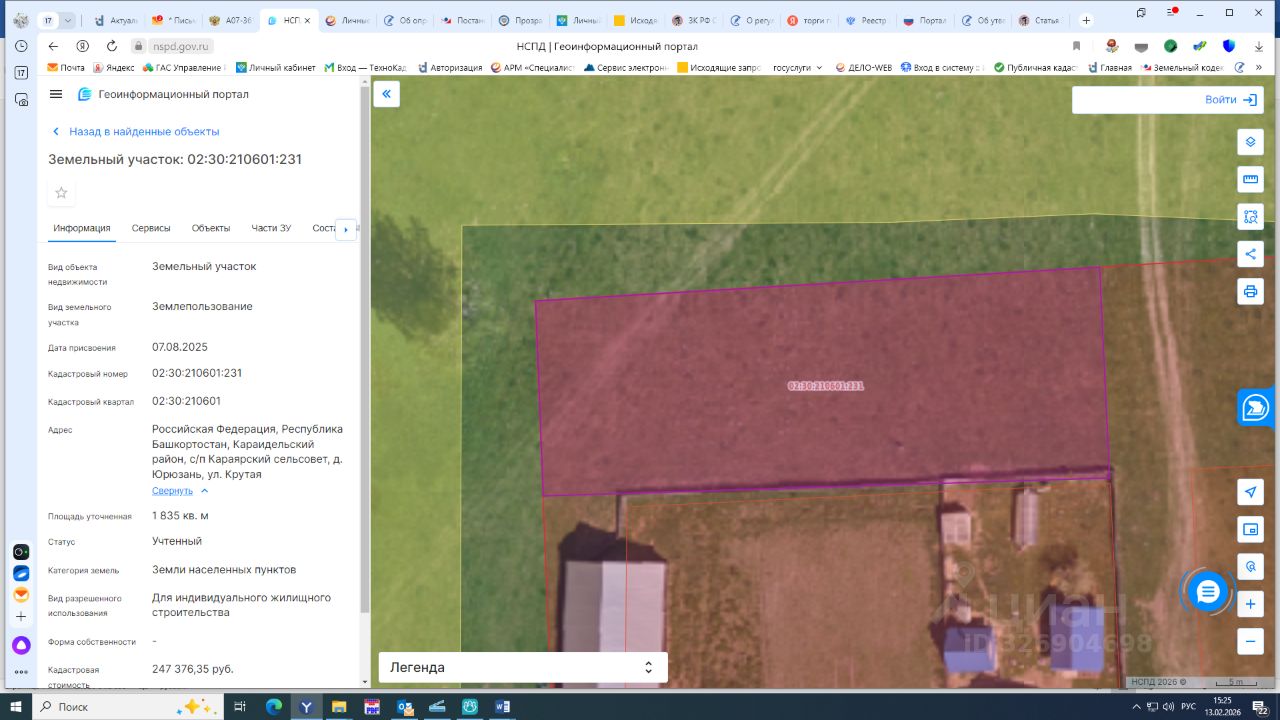Open Microsoft Edge from taskbar

[x=273, y=707]
